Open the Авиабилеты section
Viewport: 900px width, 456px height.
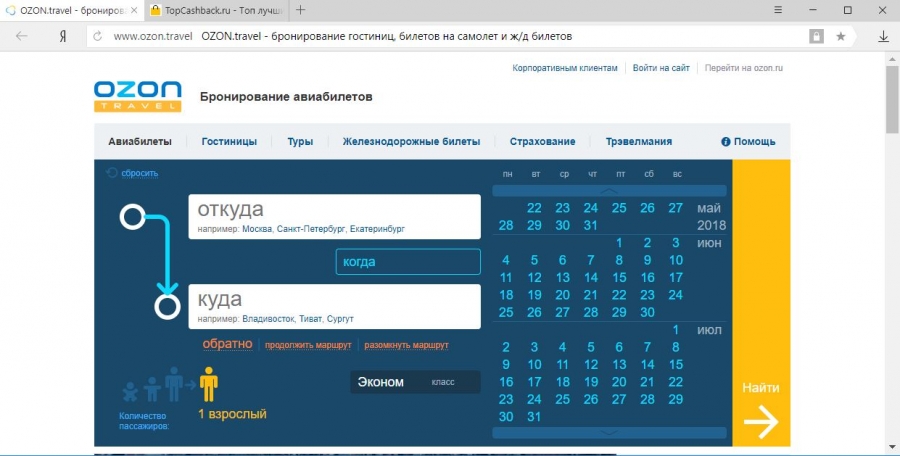point(140,141)
